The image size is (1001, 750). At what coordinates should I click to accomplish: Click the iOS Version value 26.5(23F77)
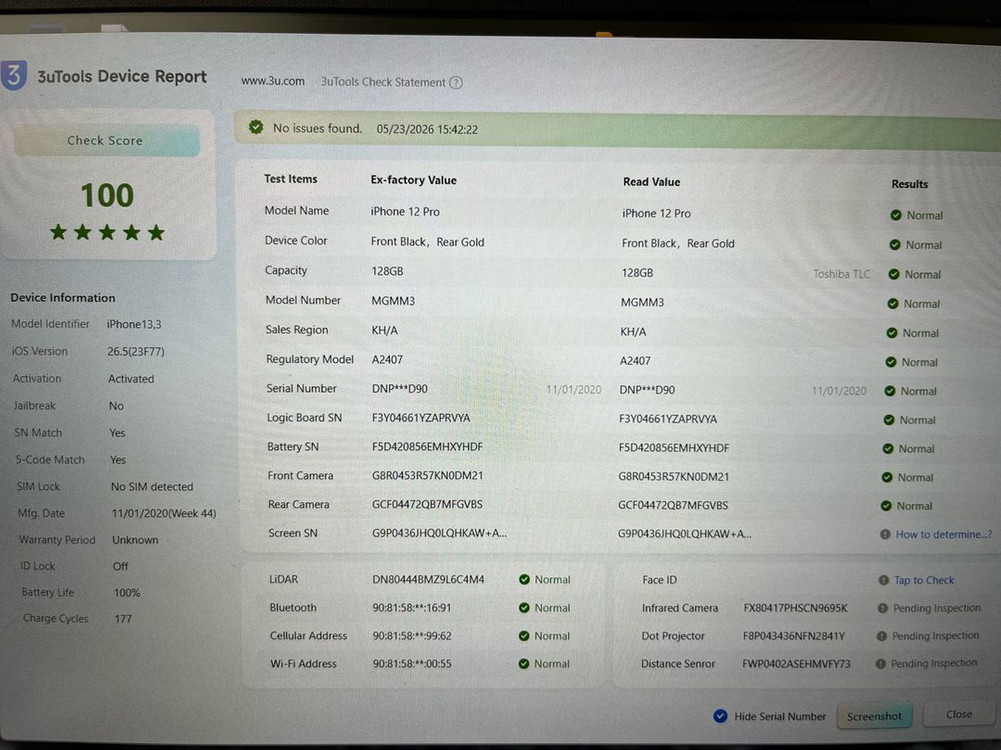136,352
